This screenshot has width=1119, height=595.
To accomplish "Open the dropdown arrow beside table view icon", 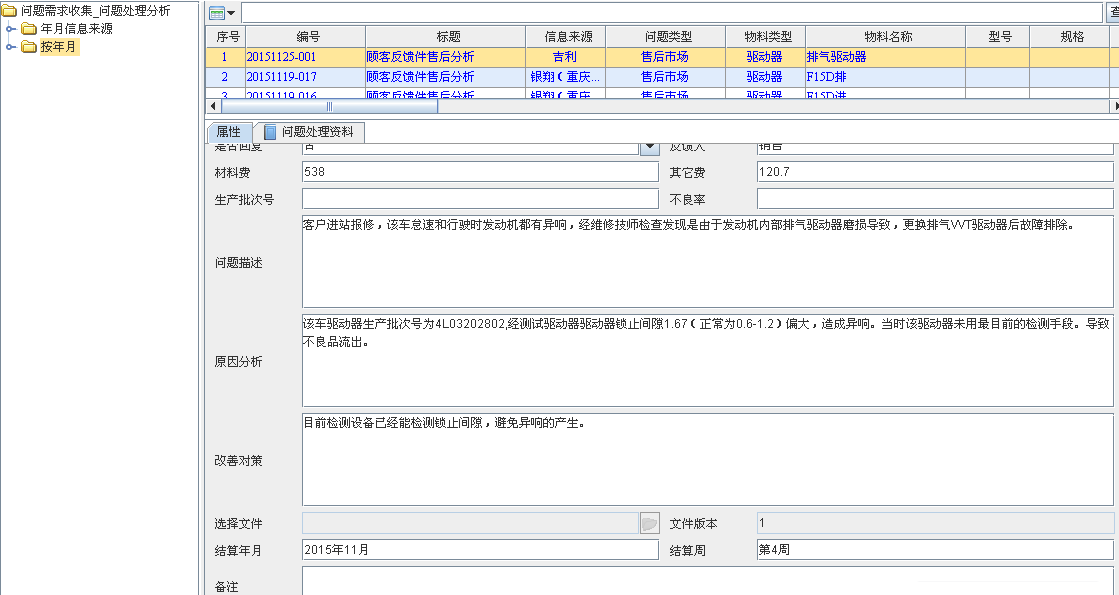I will (x=231, y=13).
